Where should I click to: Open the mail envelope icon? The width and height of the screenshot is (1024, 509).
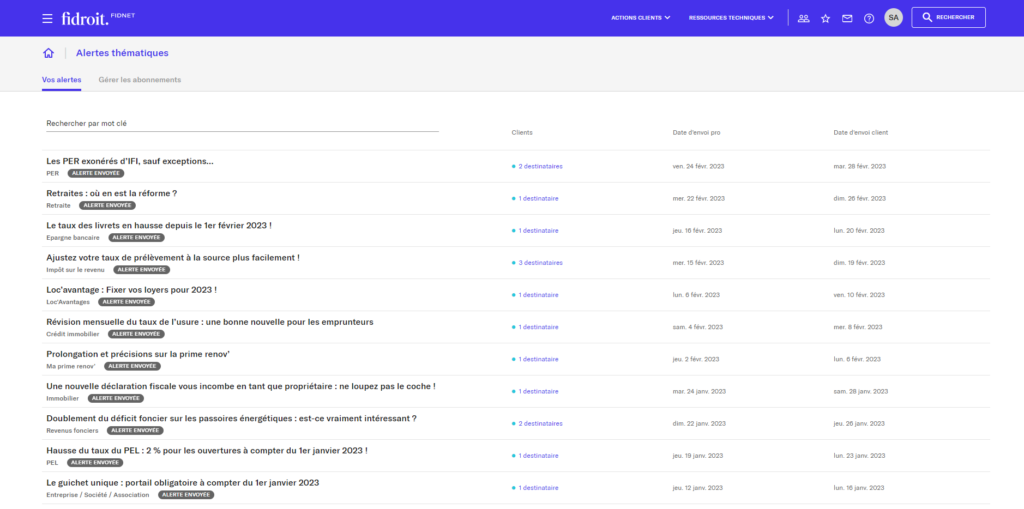(847, 18)
